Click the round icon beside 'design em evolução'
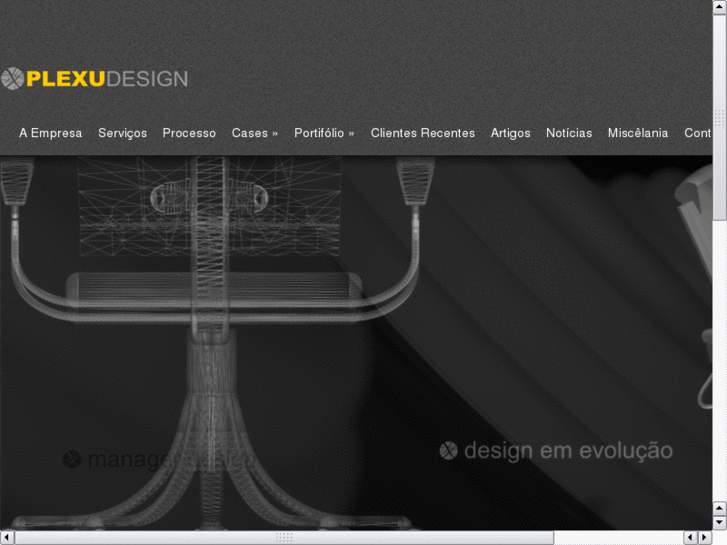This screenshot has height=545, width=727. pyautogui.click(x=448, y=451)
